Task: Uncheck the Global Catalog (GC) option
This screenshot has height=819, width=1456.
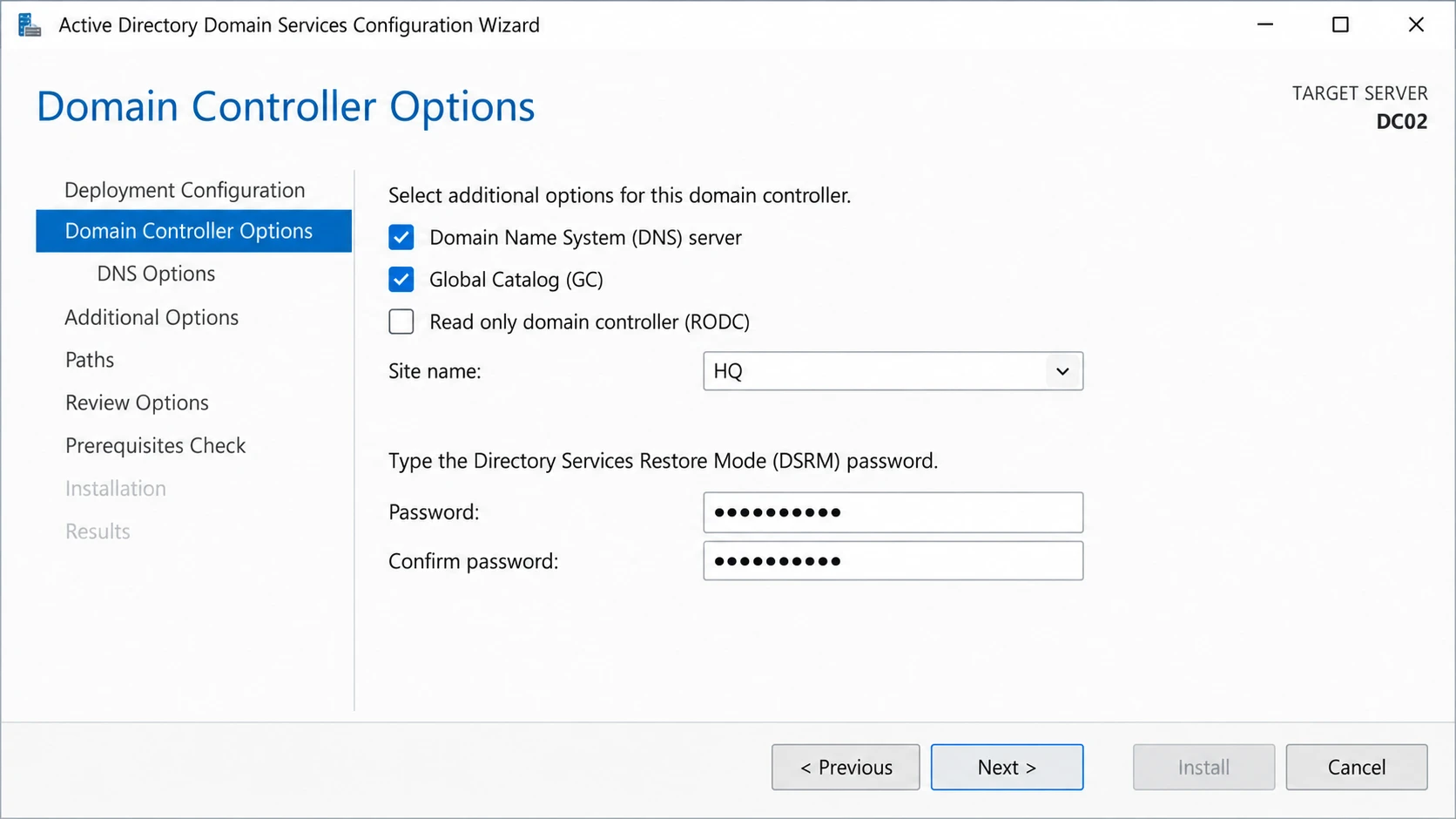Action: (401, 280)
